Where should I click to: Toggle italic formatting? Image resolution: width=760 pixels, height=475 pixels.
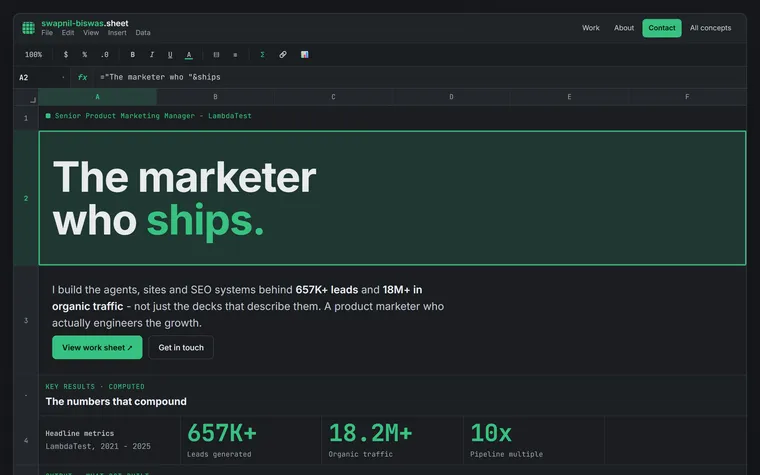(151, 55)
